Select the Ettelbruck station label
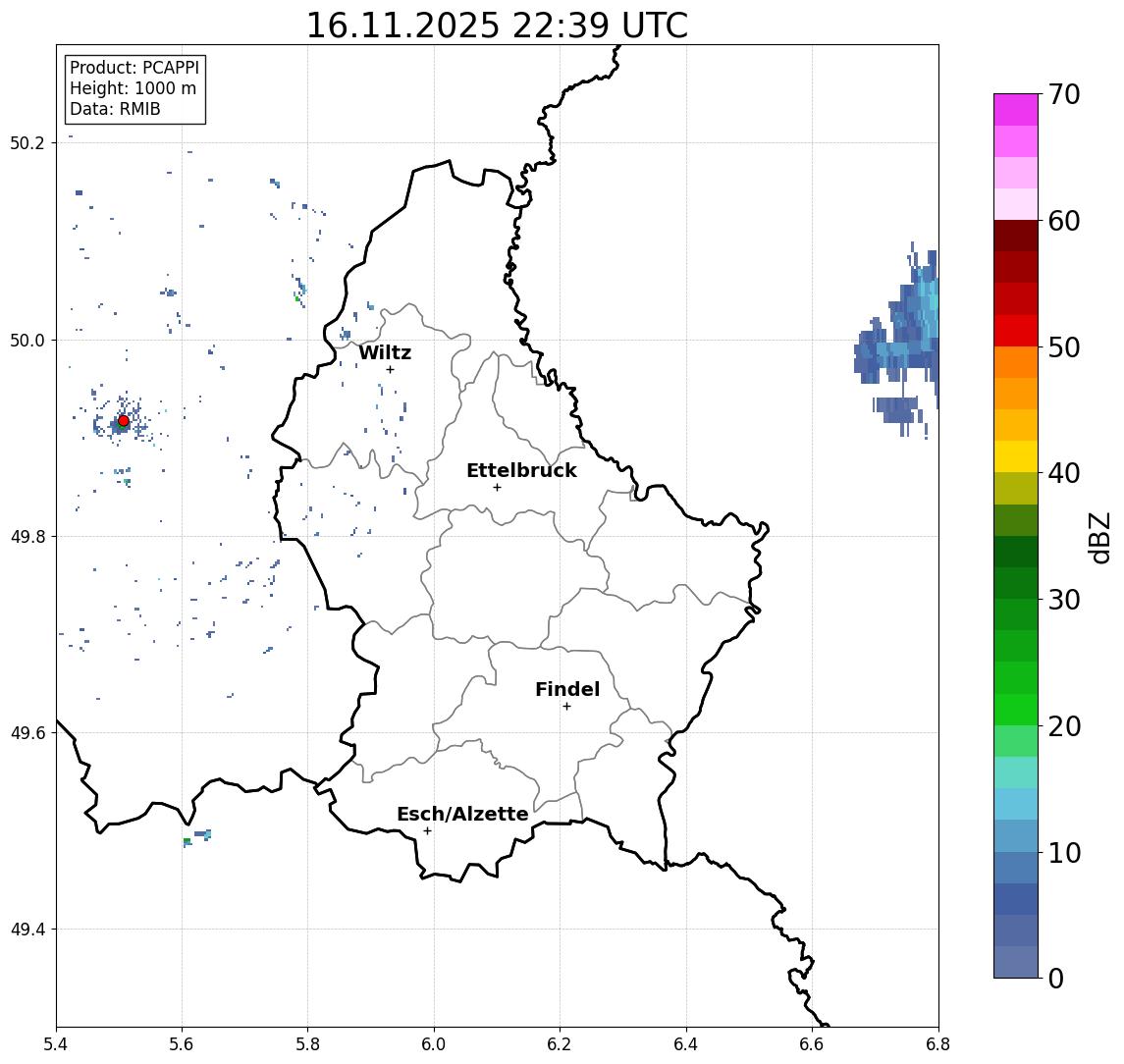Viewport: 1124px width, 1064px height. click(521, 470)
